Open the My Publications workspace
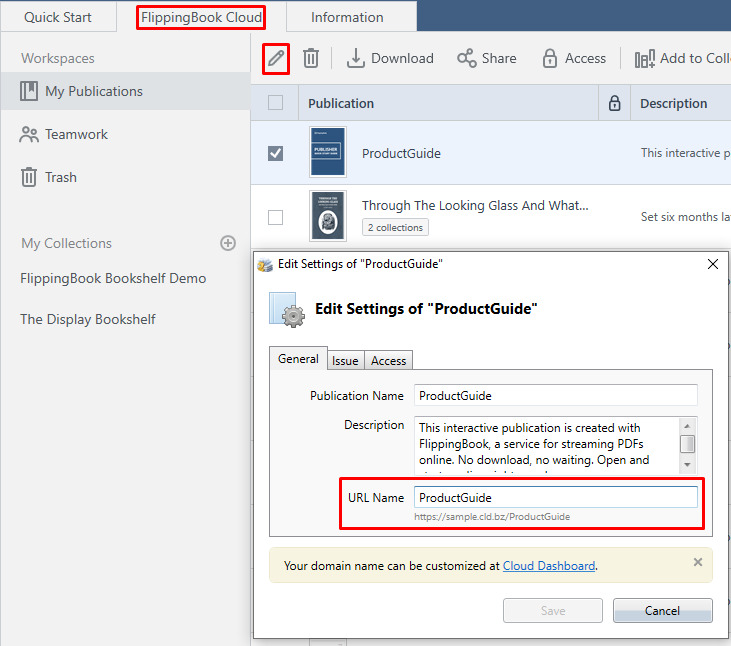The width and height of the screenshot is (731, 646). pos(125,91)
